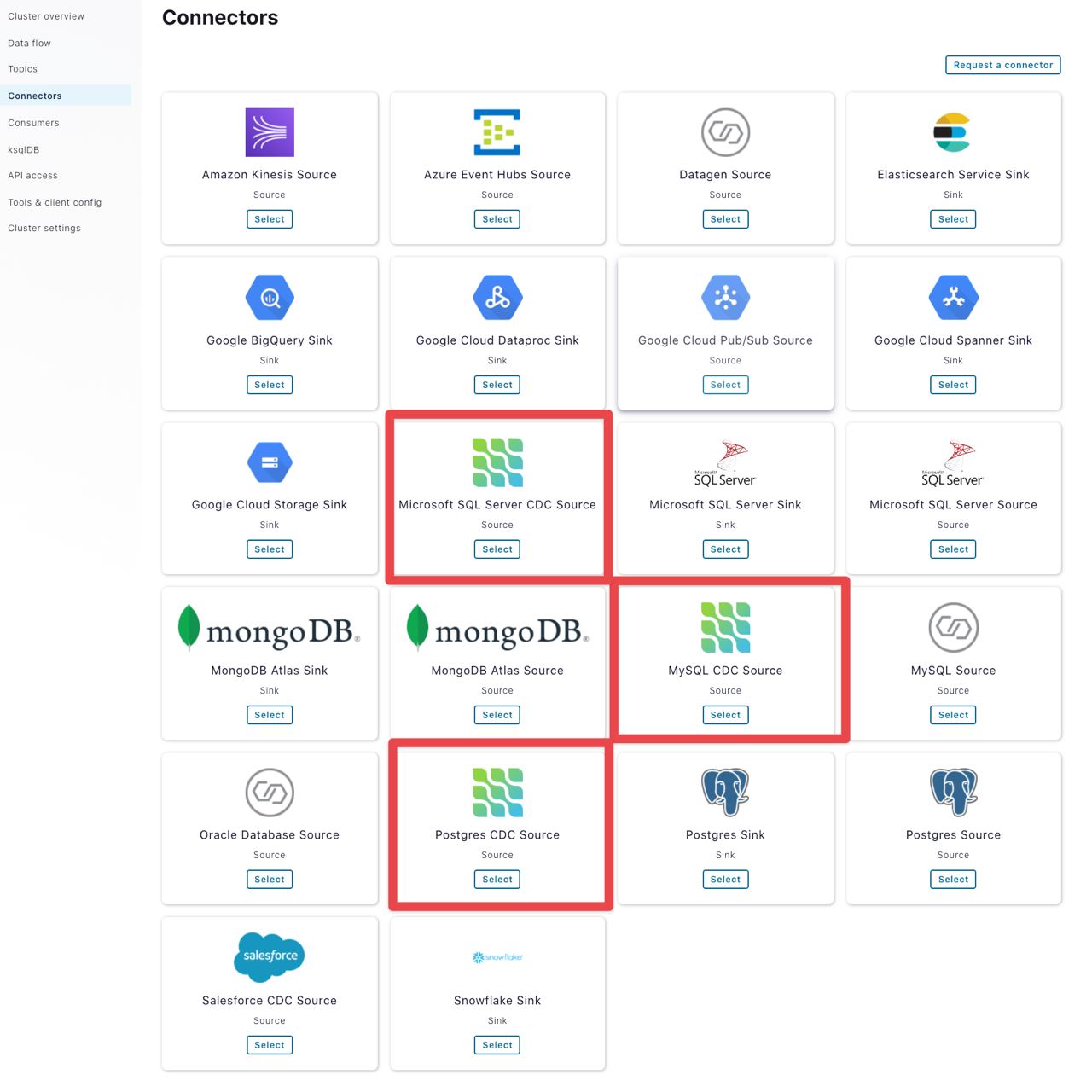Click the Google Cloud Spanner icon
Image resolution: width=1092 pixels, height=1092 pixels.
pos(953,298)
